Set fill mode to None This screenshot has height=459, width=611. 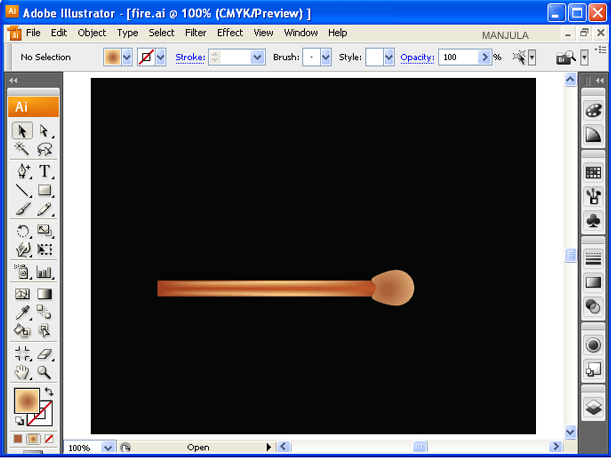click(x=49, y=439)
